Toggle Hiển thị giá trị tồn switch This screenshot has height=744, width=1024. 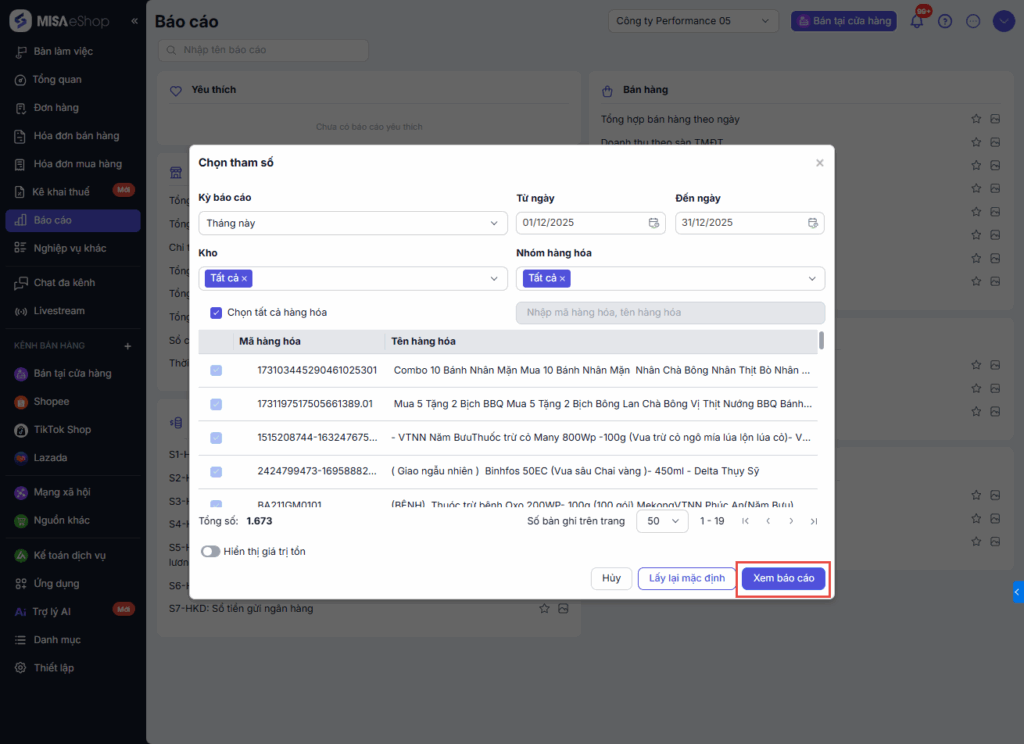pyautogui.click(x=210, y=551)
